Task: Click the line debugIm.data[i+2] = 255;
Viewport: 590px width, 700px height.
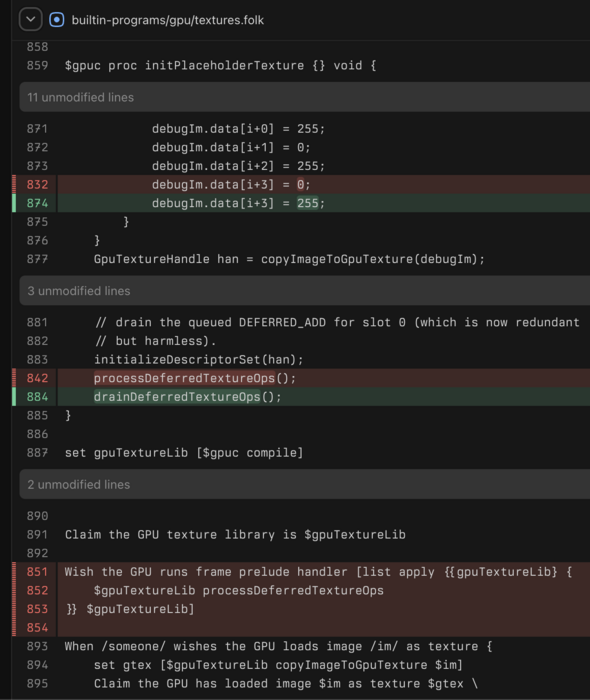Action: (x=238, y=166)
